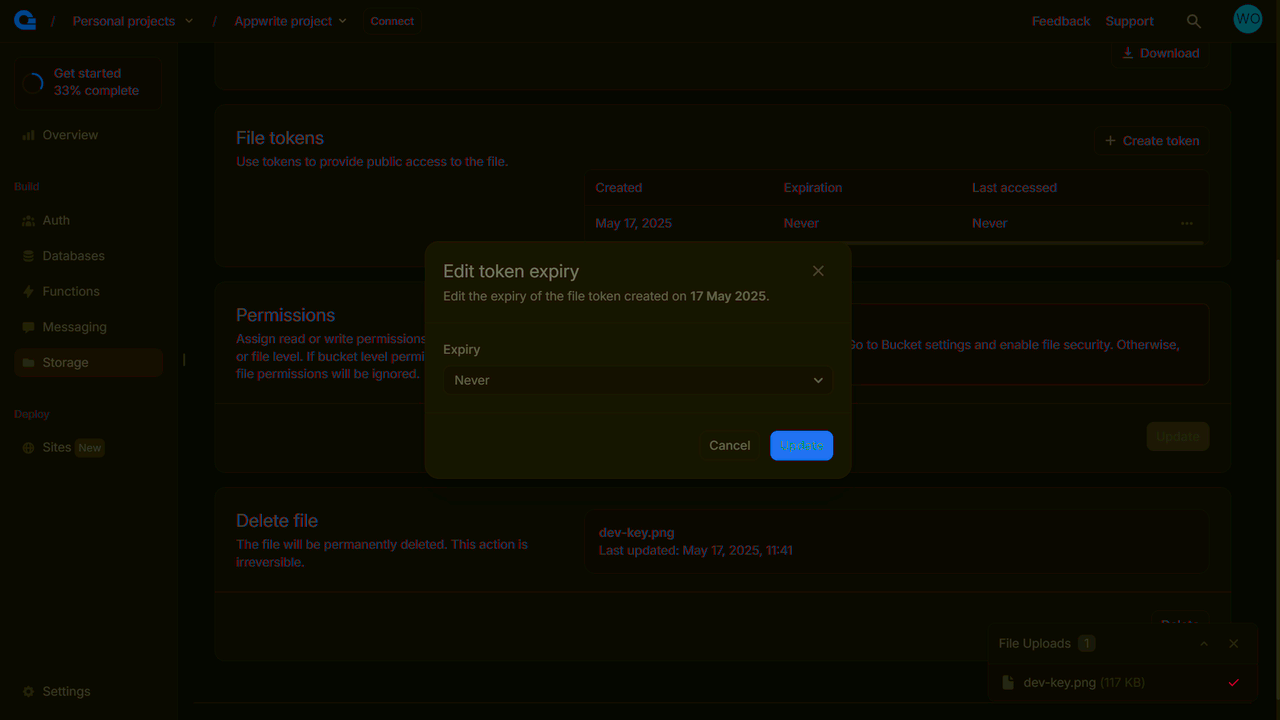
Task: Open the Feedback menu item
Action: click(x=1060, y=20)
